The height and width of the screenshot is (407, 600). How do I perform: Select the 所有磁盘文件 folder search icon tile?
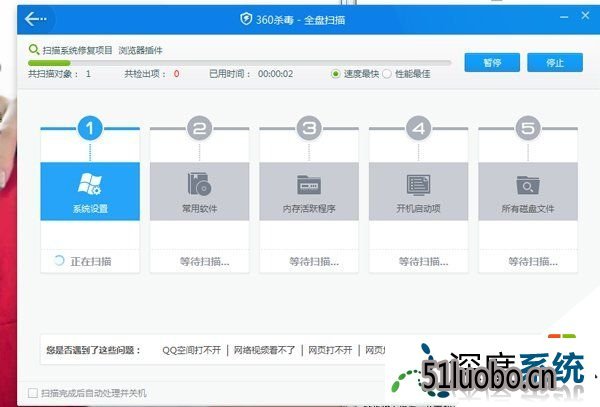[528, 191]
